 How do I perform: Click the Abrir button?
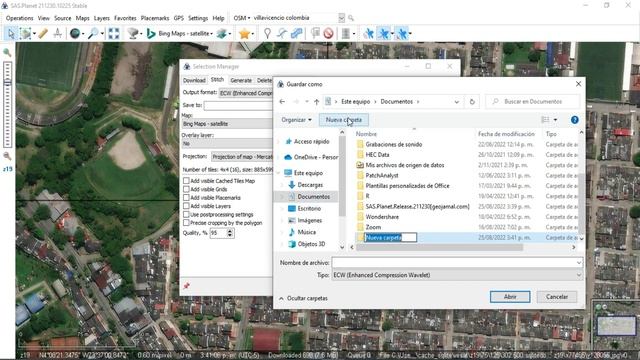[x=510, y=297]
